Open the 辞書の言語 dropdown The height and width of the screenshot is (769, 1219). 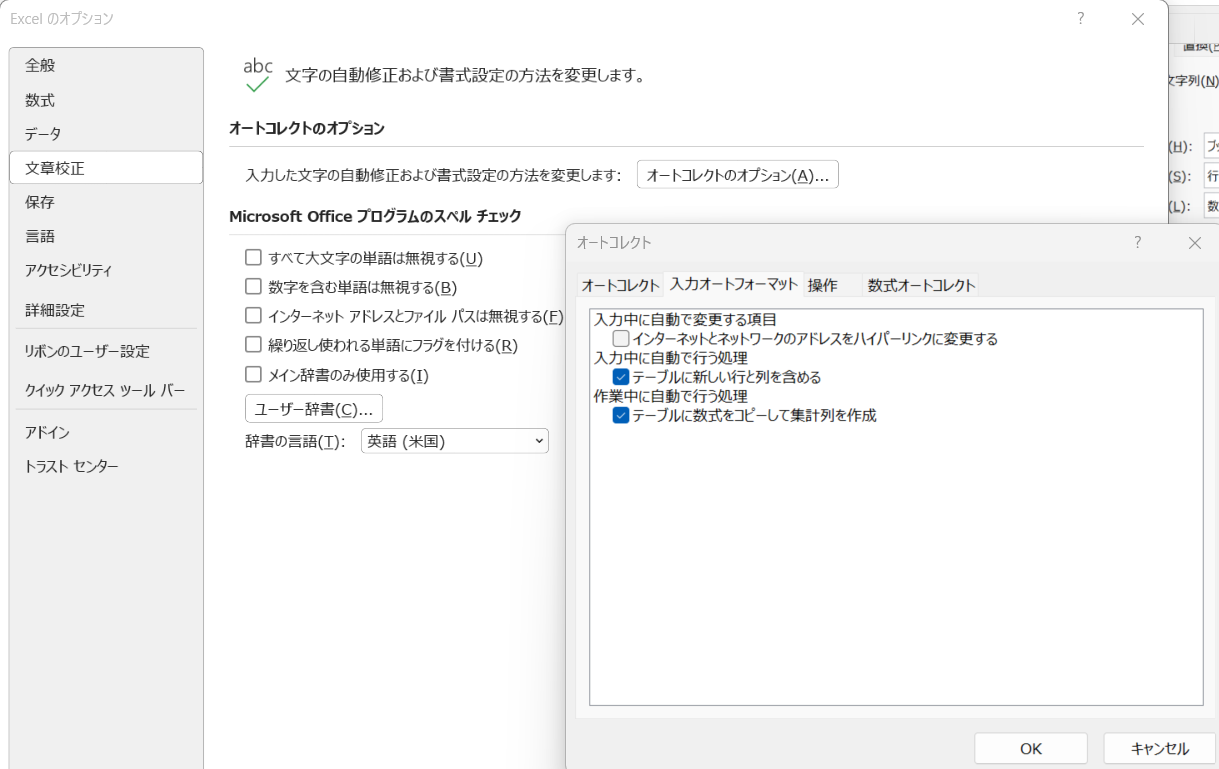coord(454,441)
